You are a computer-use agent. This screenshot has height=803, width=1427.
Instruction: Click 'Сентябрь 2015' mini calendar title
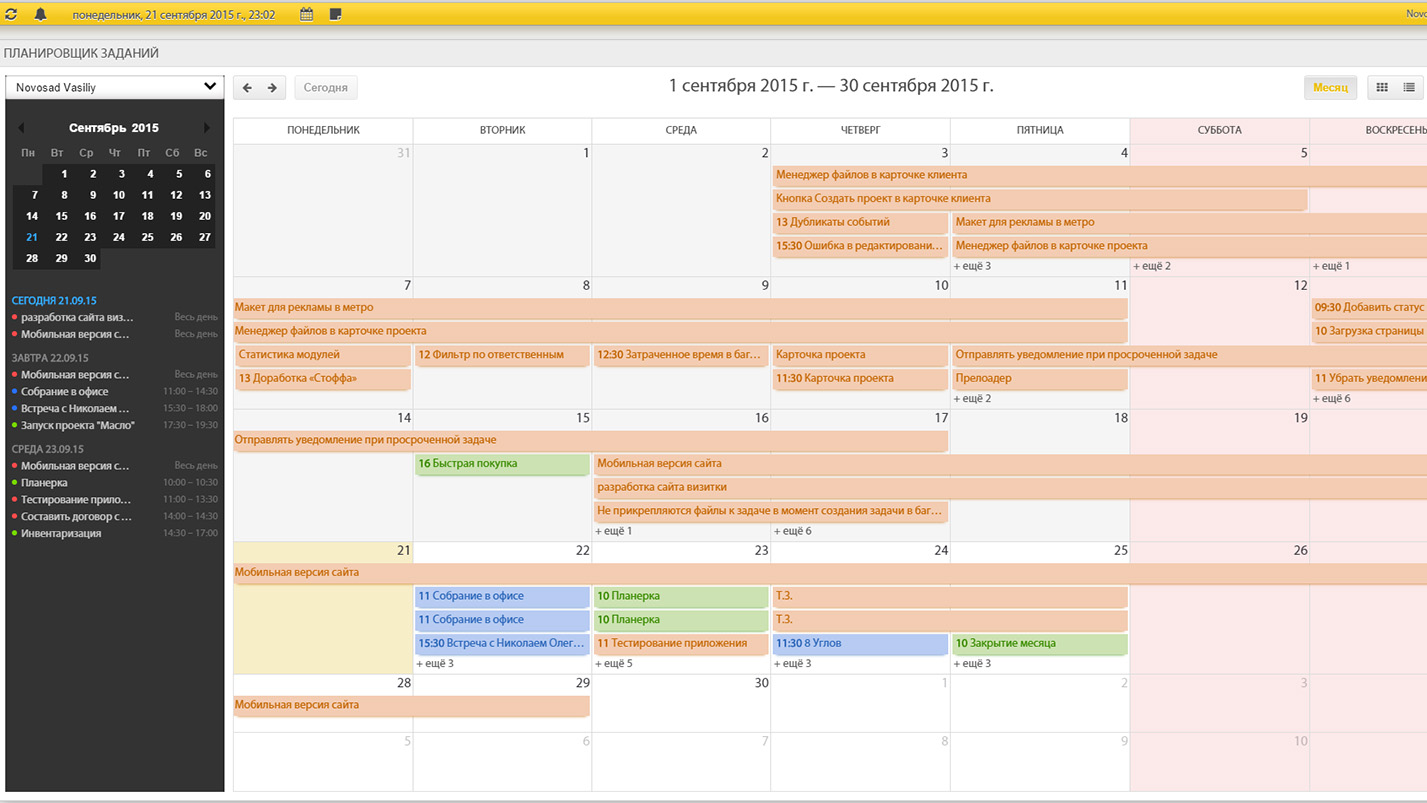[x=114, y=128]
